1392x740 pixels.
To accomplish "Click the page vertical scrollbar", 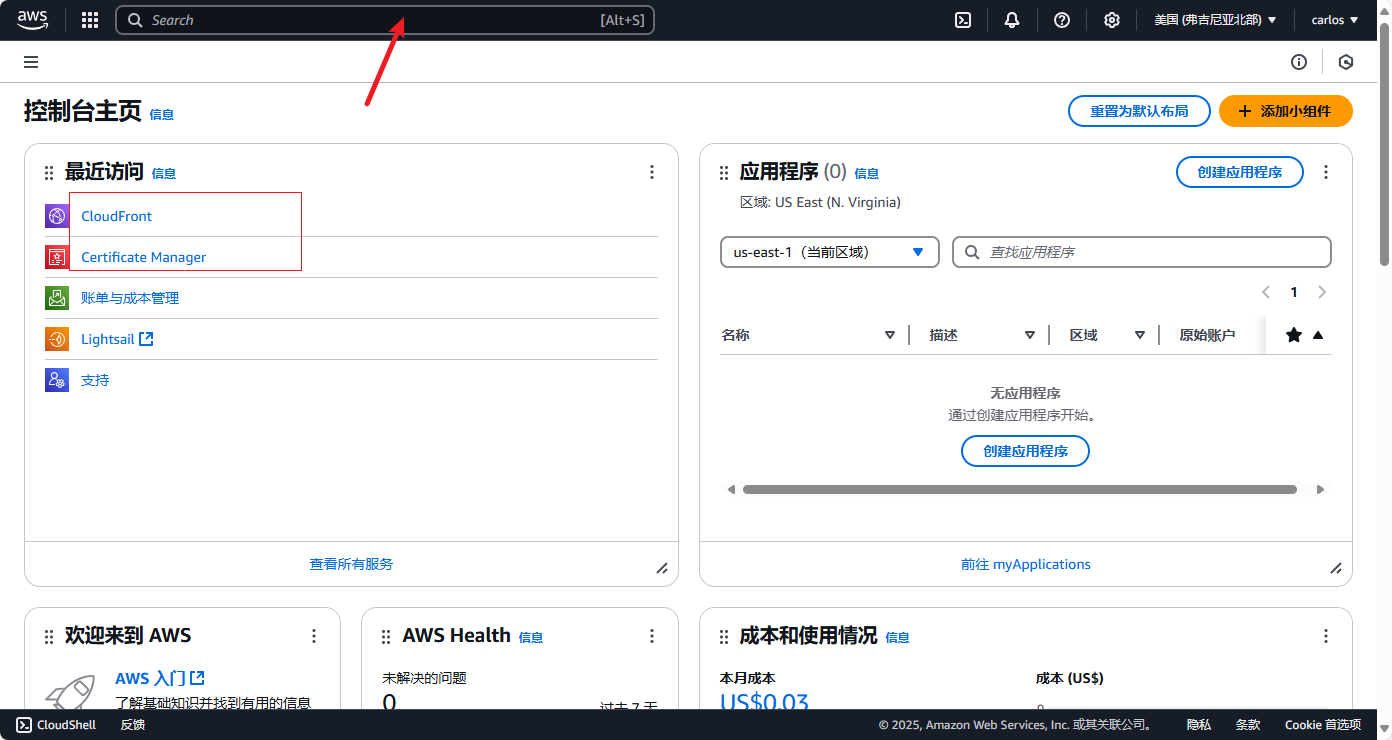I will pos(1385,145).
